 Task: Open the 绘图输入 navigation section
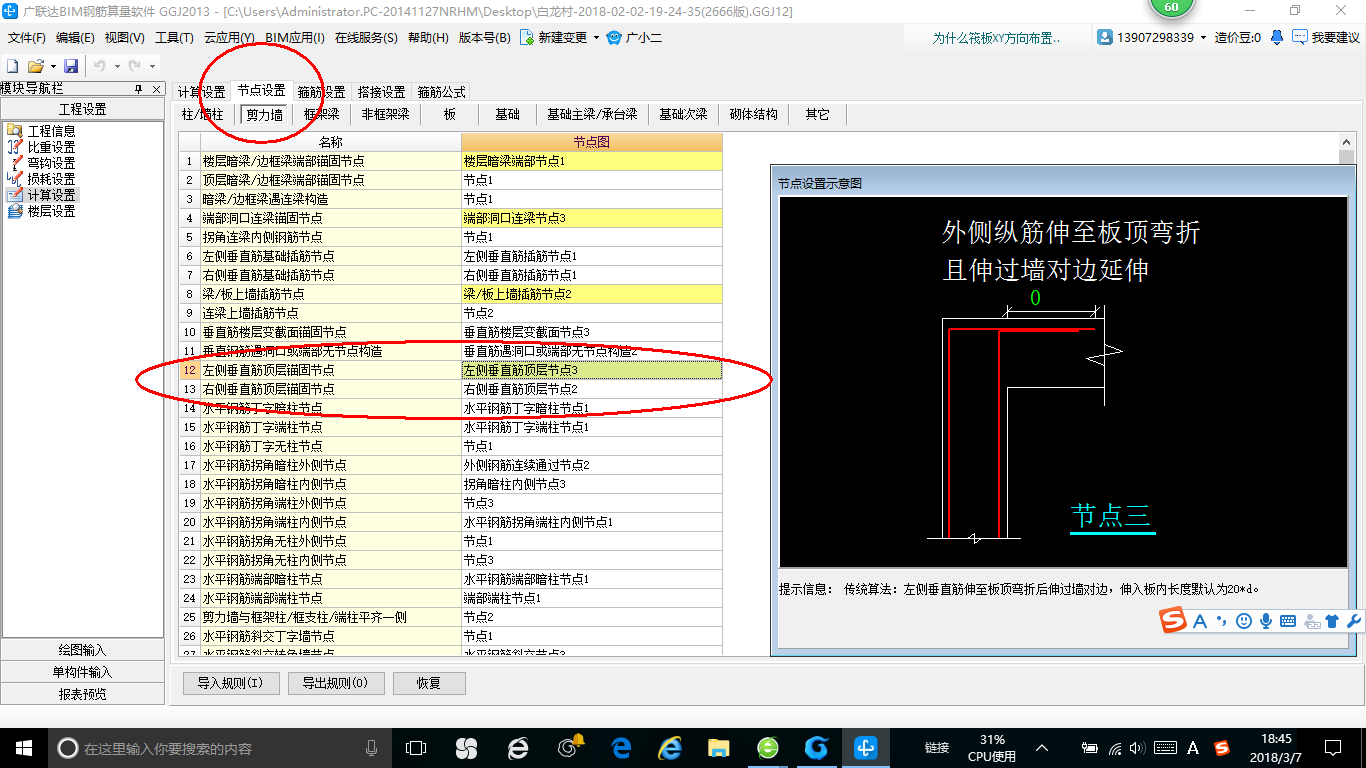coord(82,650)
